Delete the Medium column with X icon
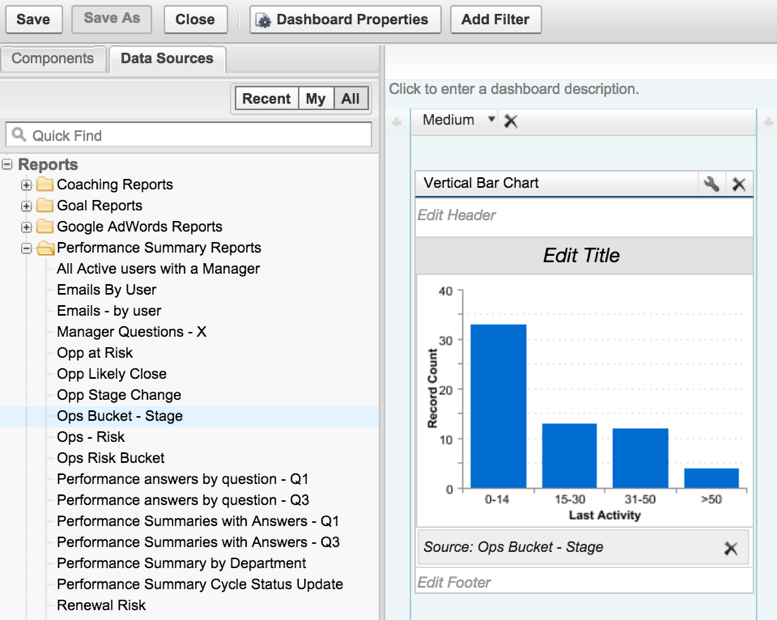 point(511,121)
